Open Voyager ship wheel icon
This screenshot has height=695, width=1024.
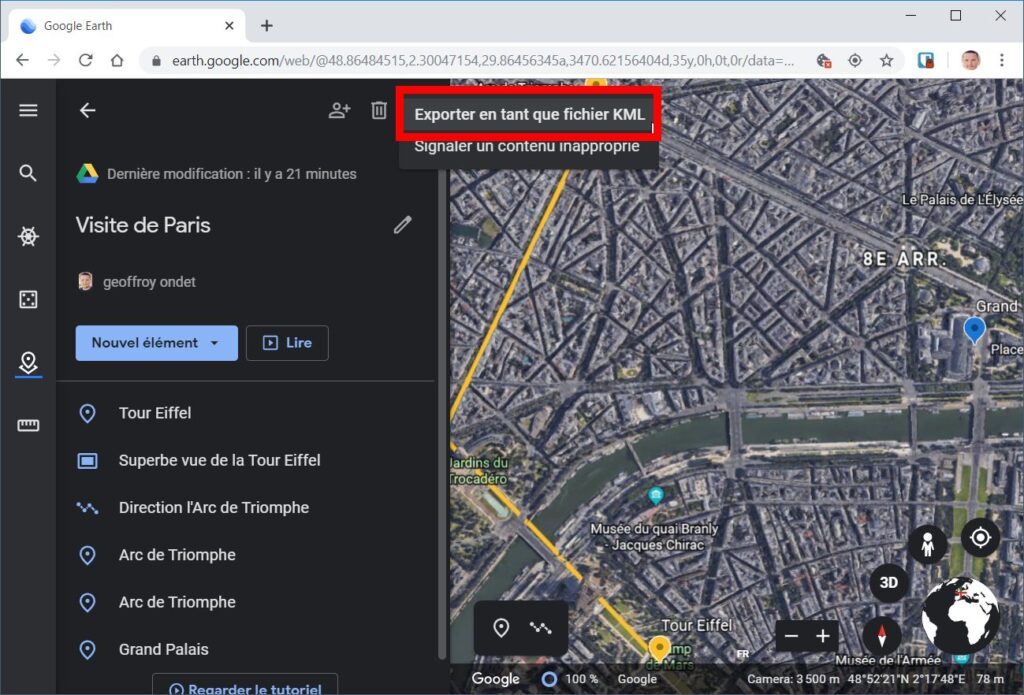point(28,236)
